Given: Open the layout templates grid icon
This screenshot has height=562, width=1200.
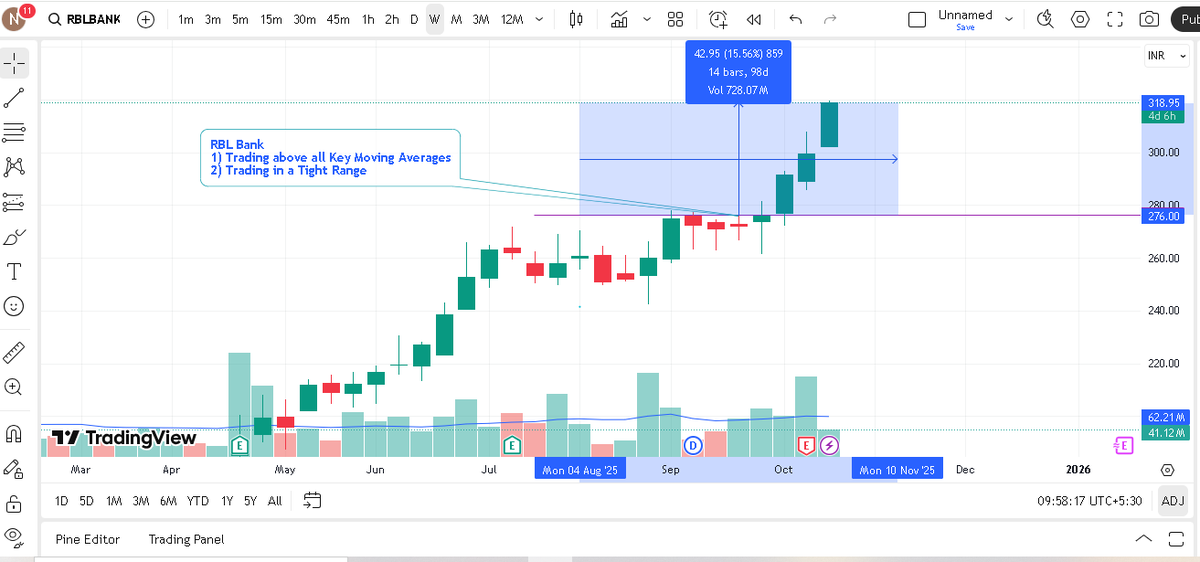Looking at the screenshot, I should coord(675,19).
